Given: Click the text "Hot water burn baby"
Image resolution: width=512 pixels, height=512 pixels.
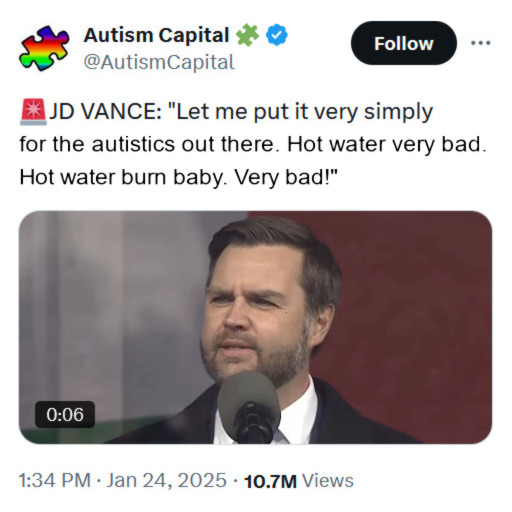Looking at the screenshot, I should coord(121,177).
